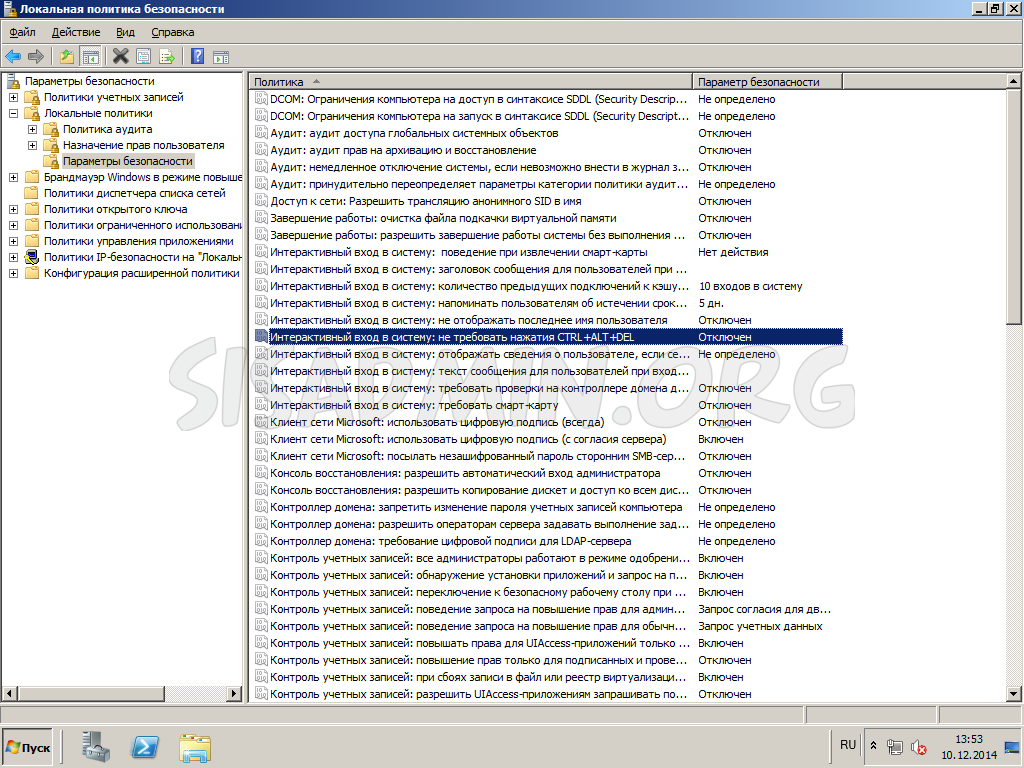Open Help with the blue question icon
1024x768 pixels.
click(x=197, y=56)
